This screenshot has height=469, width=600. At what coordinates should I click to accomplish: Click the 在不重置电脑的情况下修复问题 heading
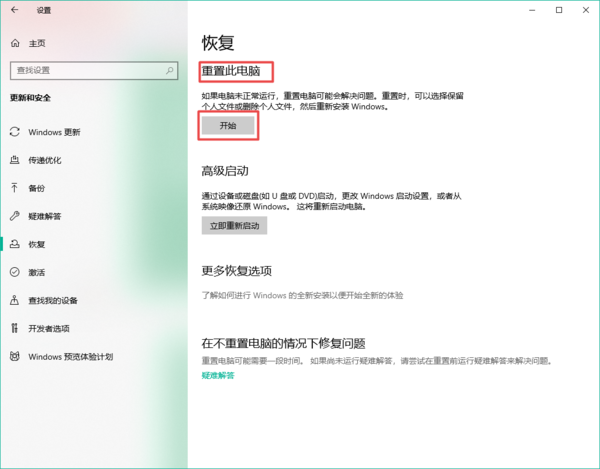(284, 343)
